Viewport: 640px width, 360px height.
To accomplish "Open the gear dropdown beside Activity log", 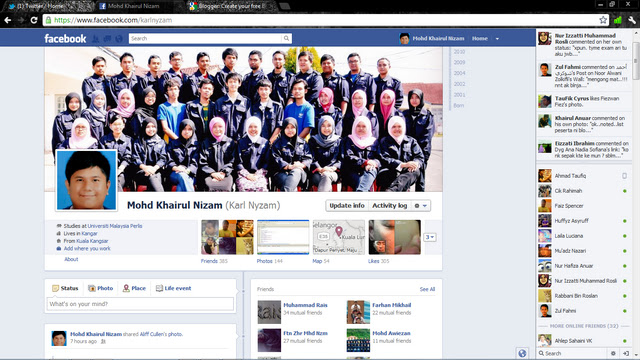I will click(x=421, y=206).
